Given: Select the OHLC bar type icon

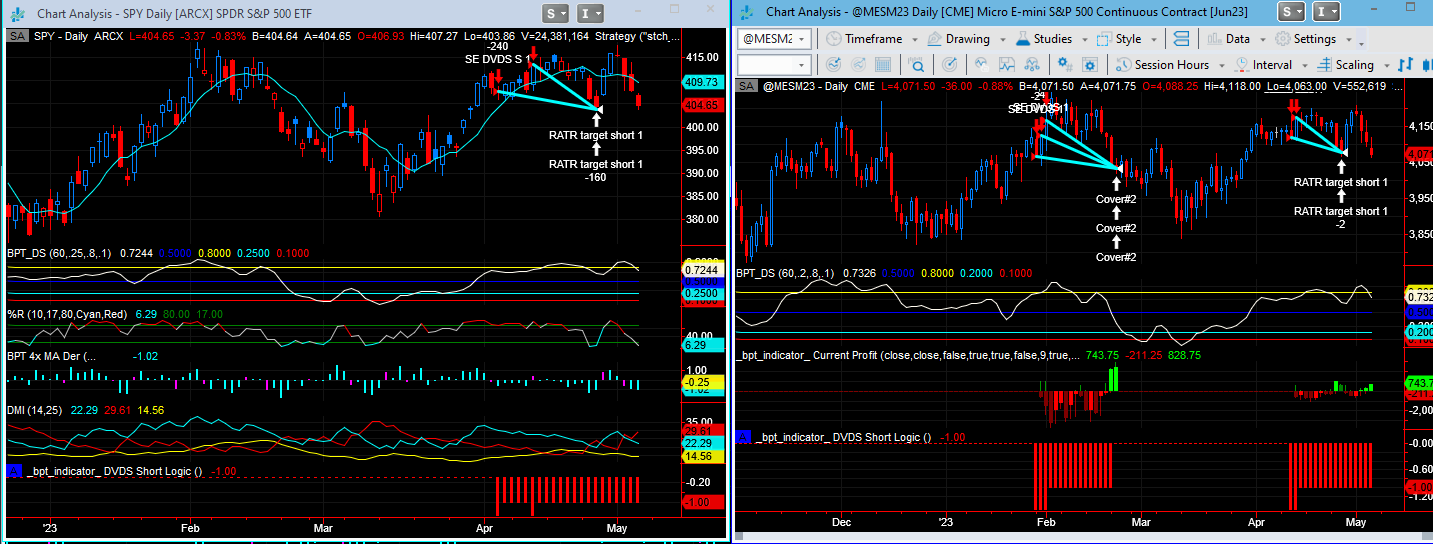Looking at the screenshot, I should (x=1406, y=65).
